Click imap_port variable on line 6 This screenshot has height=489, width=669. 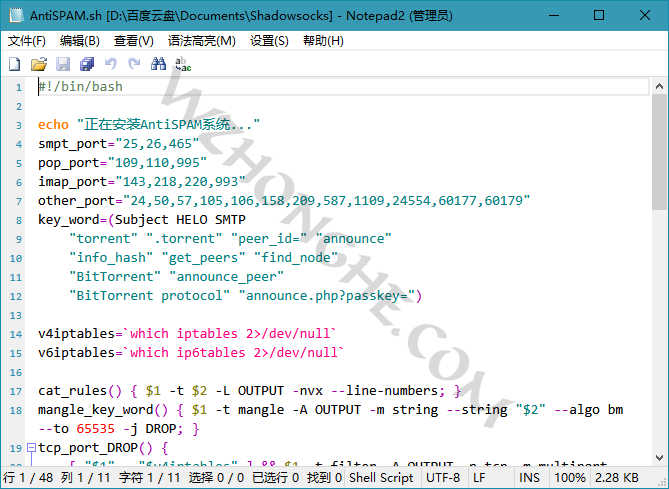(73, 182)
